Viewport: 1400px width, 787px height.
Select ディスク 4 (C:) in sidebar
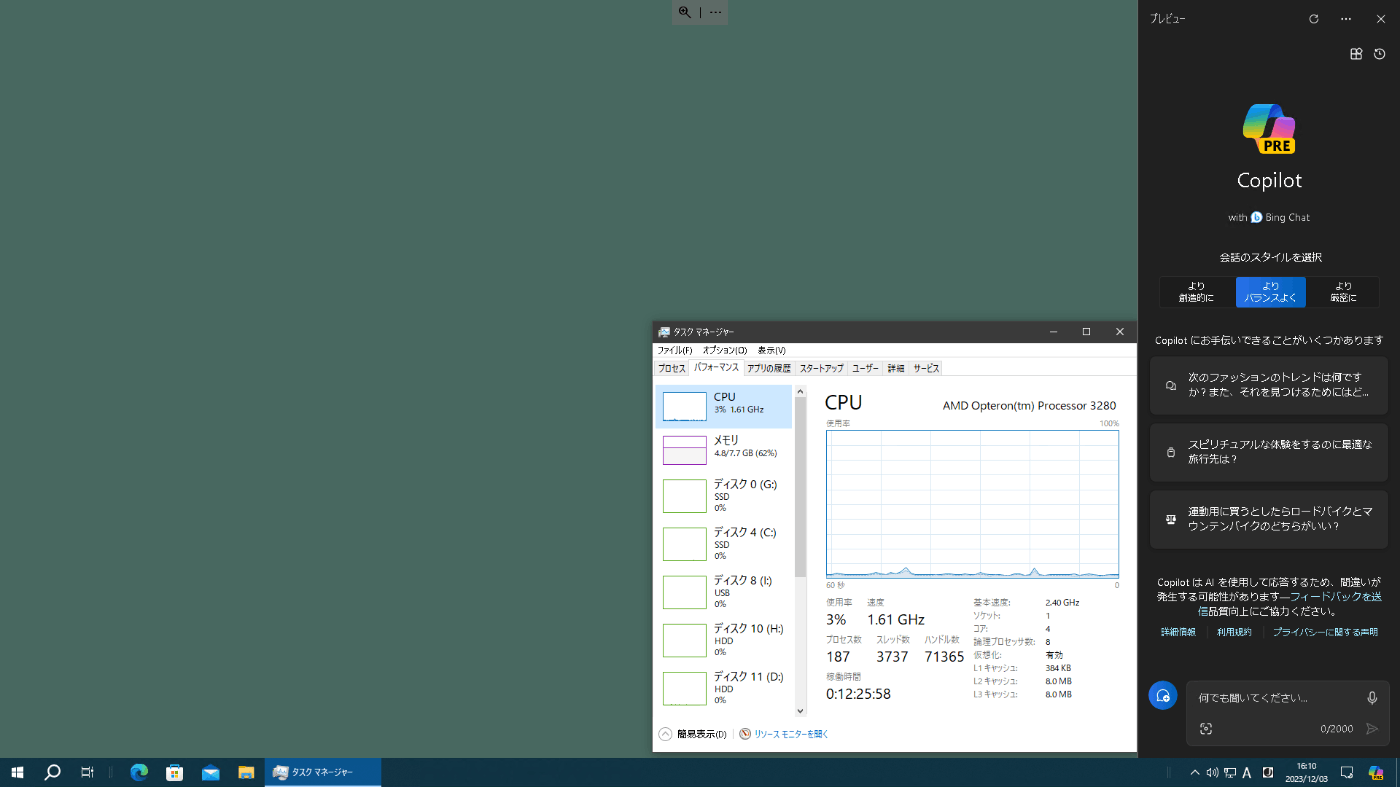(724, 544)
